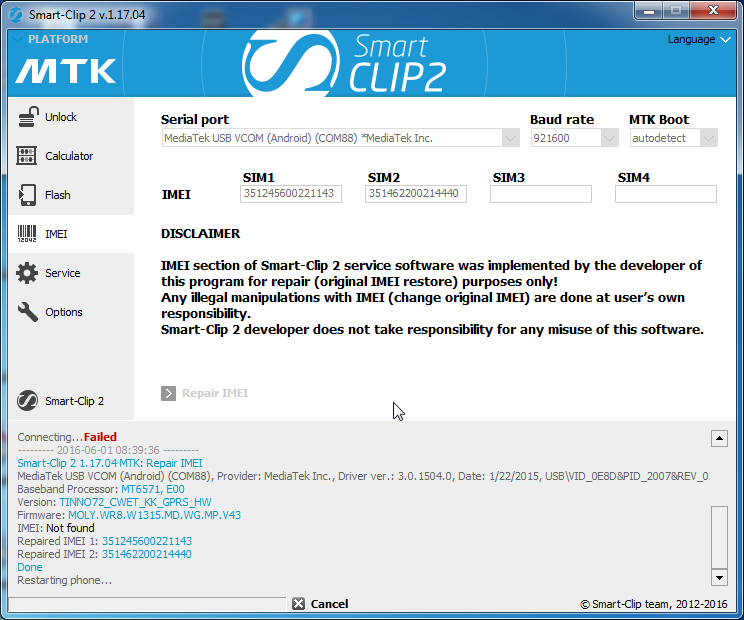Click the empty SIM3 IMEI field
The width and height of the screenshot is (744, 620).
click(x=541, y=194)
